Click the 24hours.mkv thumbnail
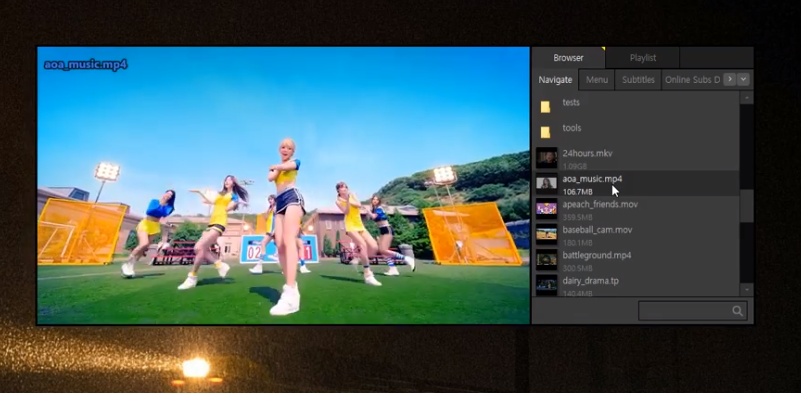801x393 pixels. pos(546,158)
